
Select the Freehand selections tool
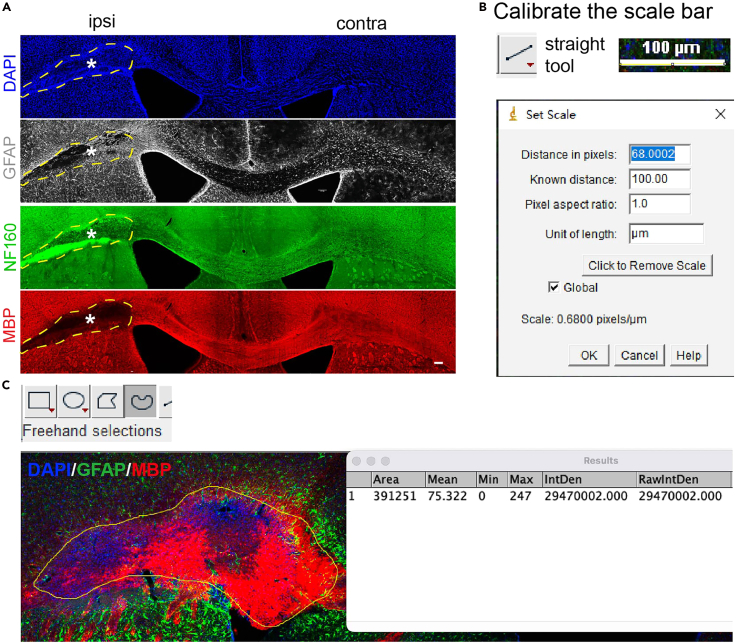tap(140, 401)
